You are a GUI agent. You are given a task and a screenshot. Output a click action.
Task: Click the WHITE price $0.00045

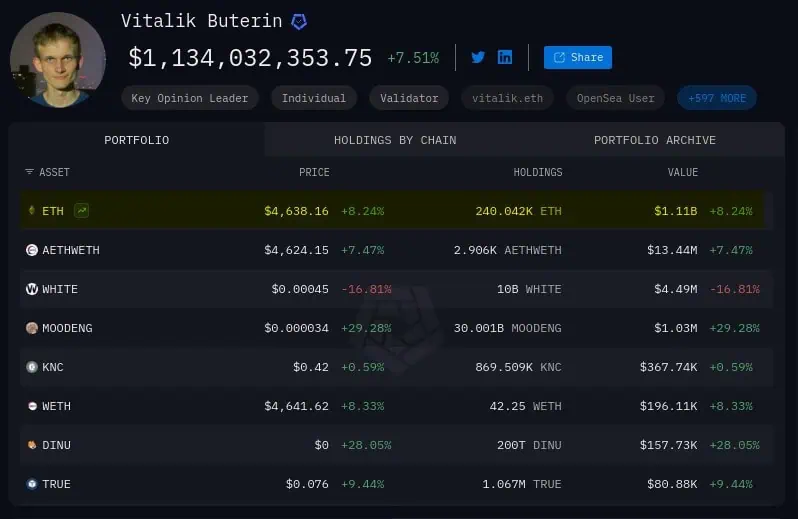click(x=300, y=289)
